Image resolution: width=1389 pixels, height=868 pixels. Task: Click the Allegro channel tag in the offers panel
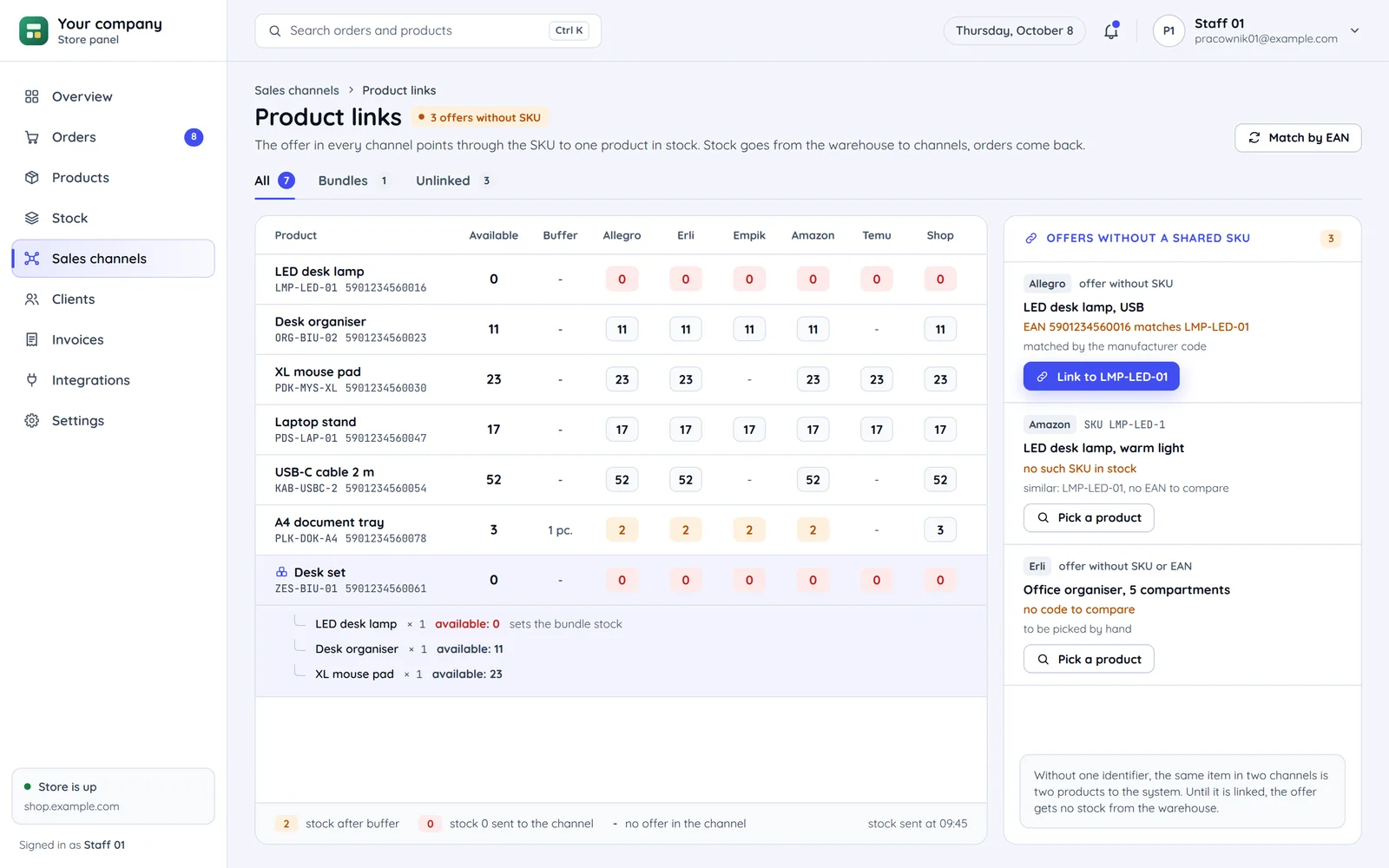[1047, 284]
